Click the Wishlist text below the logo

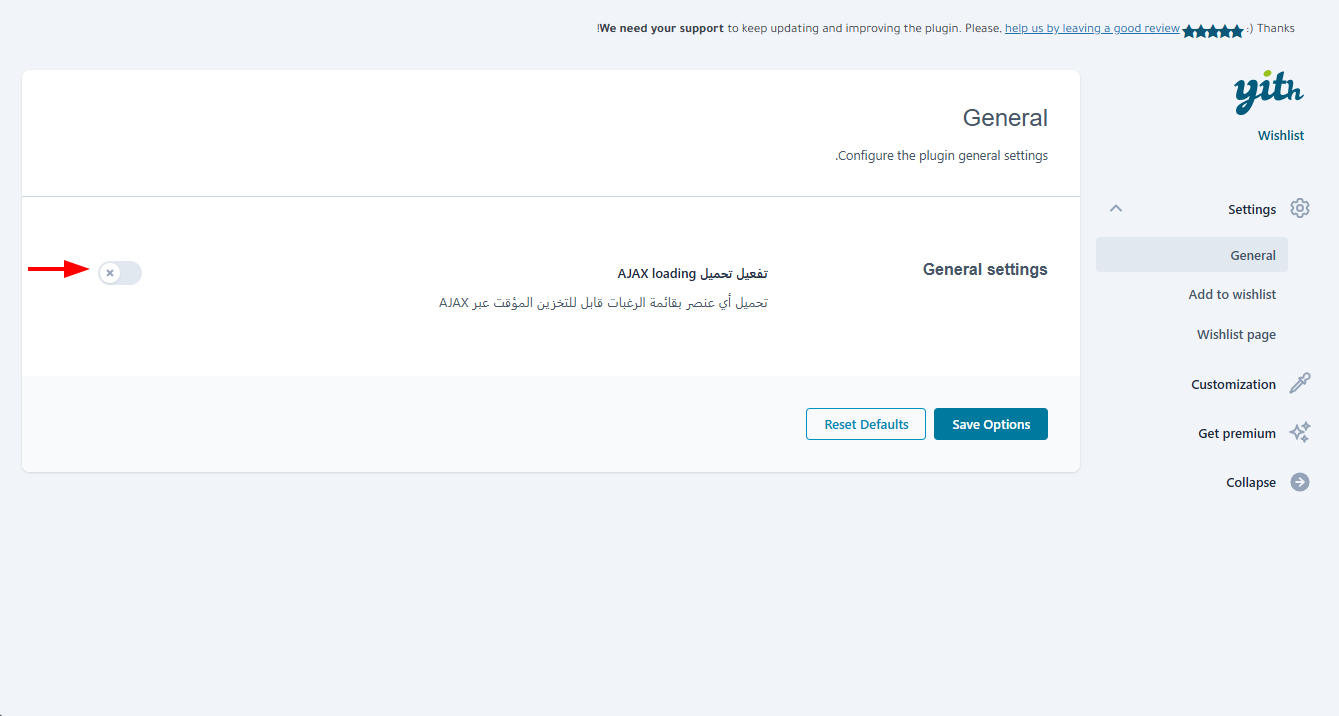pos(1280,135)
